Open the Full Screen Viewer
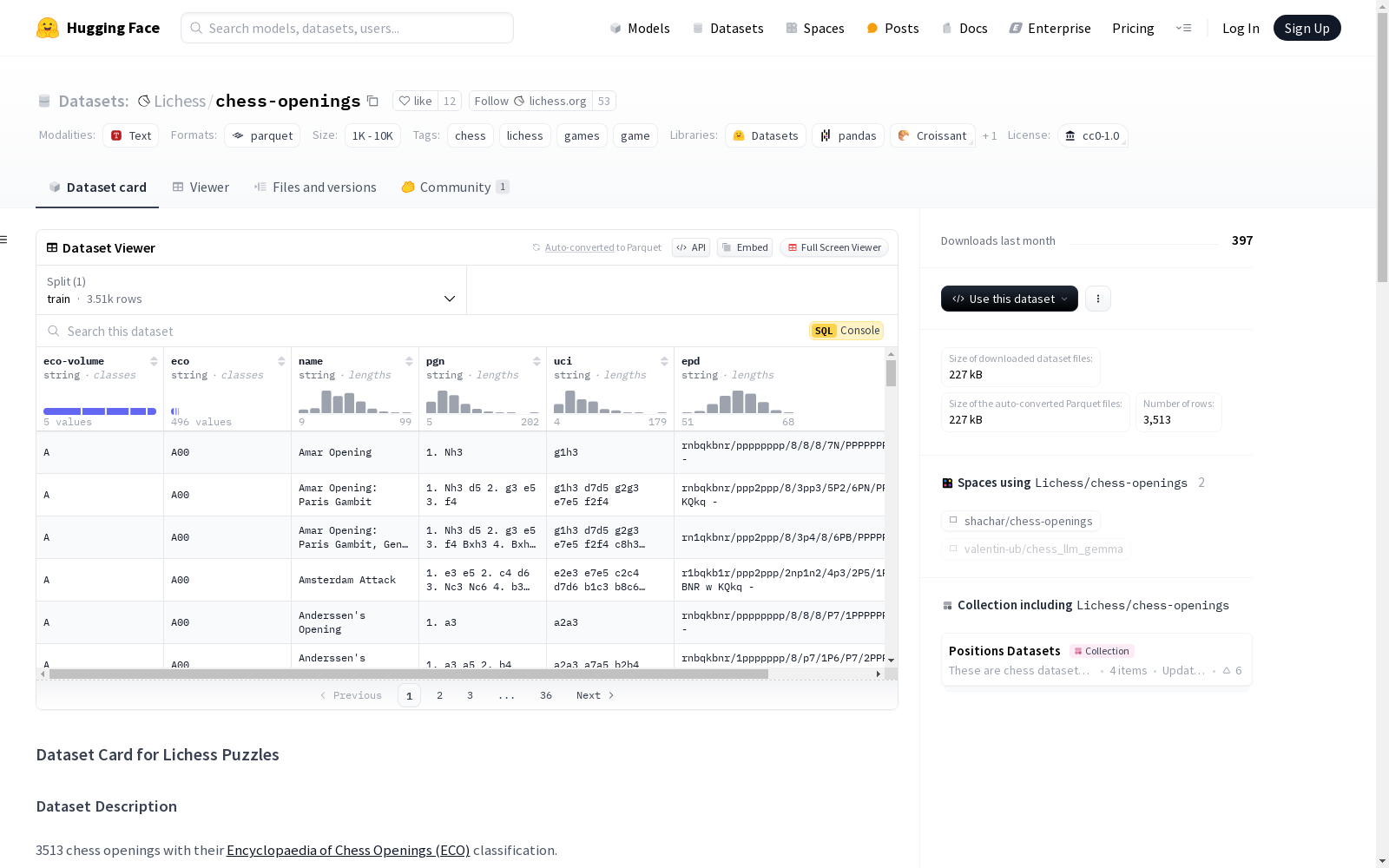1389x868 pixels. [833, 247]
